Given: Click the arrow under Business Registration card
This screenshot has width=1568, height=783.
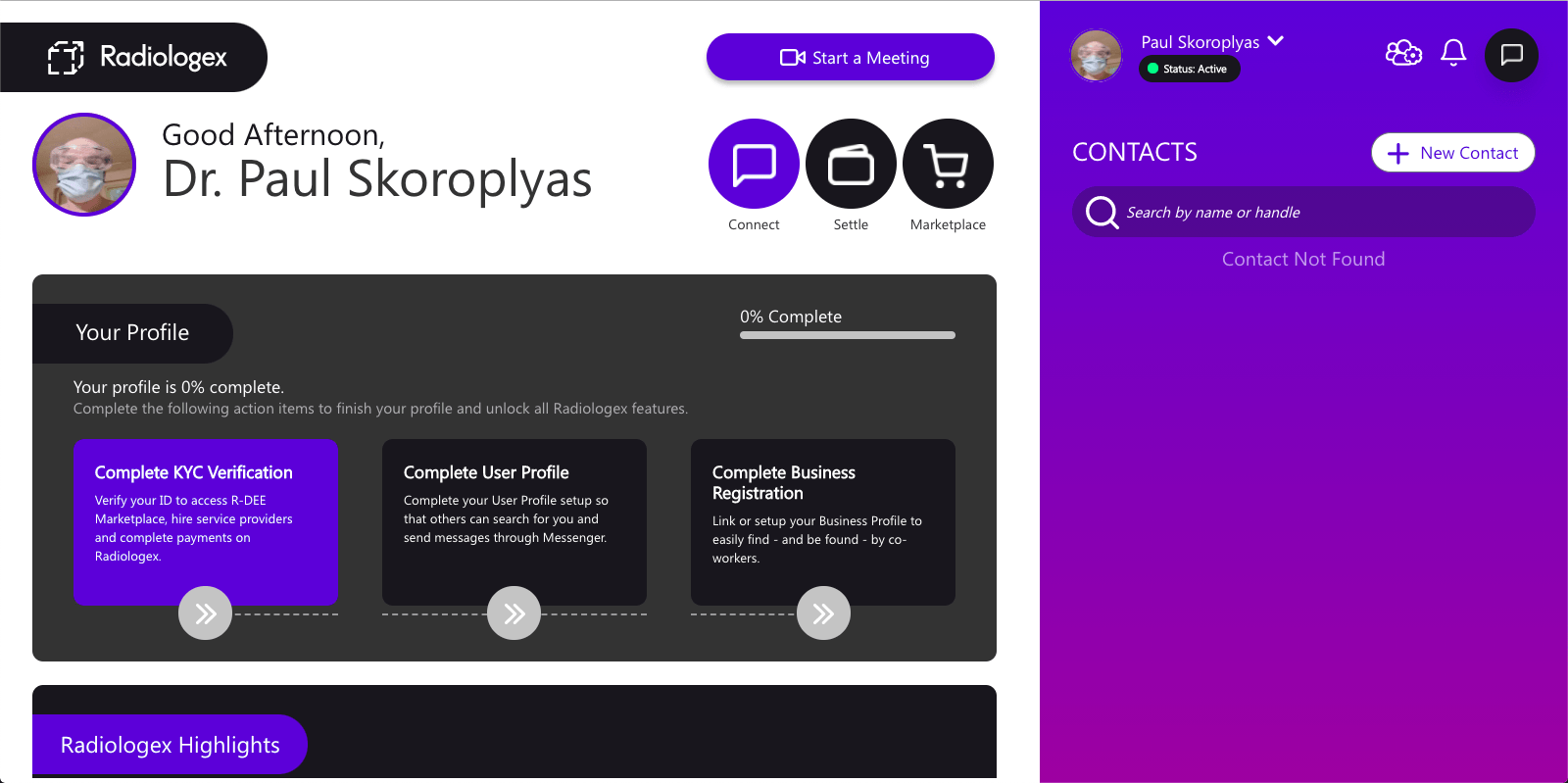Looking at the screenshot, I should [823, 613].
